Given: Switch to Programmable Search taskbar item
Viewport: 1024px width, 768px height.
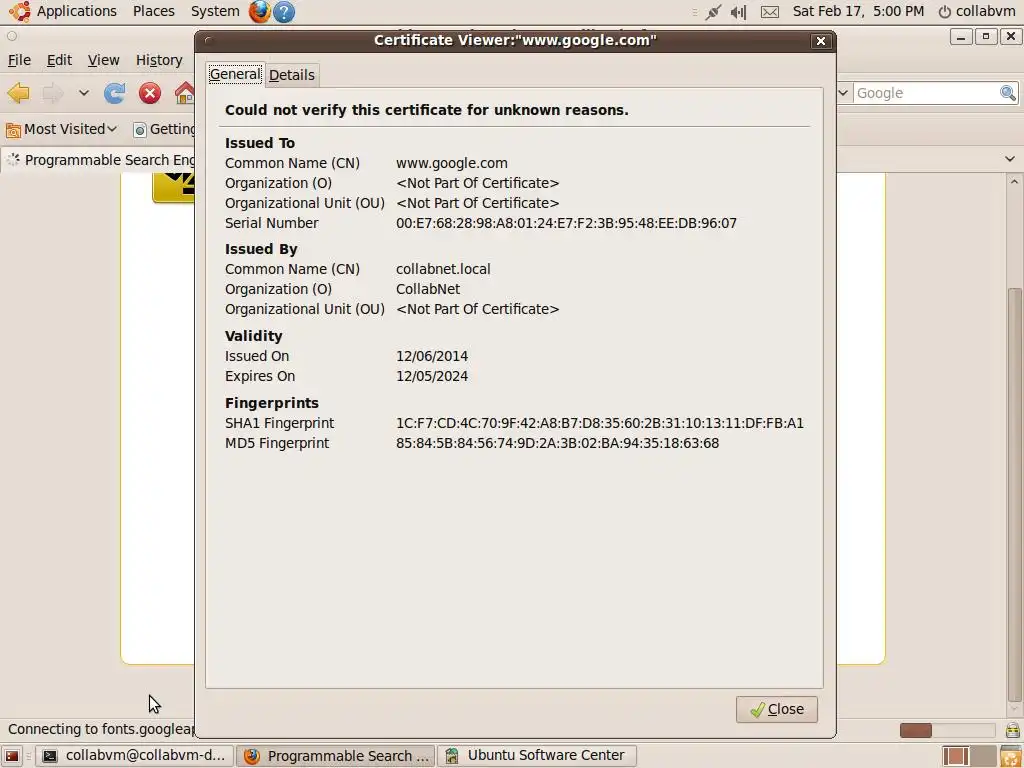Looking at the screenshot, I should 336,756.
